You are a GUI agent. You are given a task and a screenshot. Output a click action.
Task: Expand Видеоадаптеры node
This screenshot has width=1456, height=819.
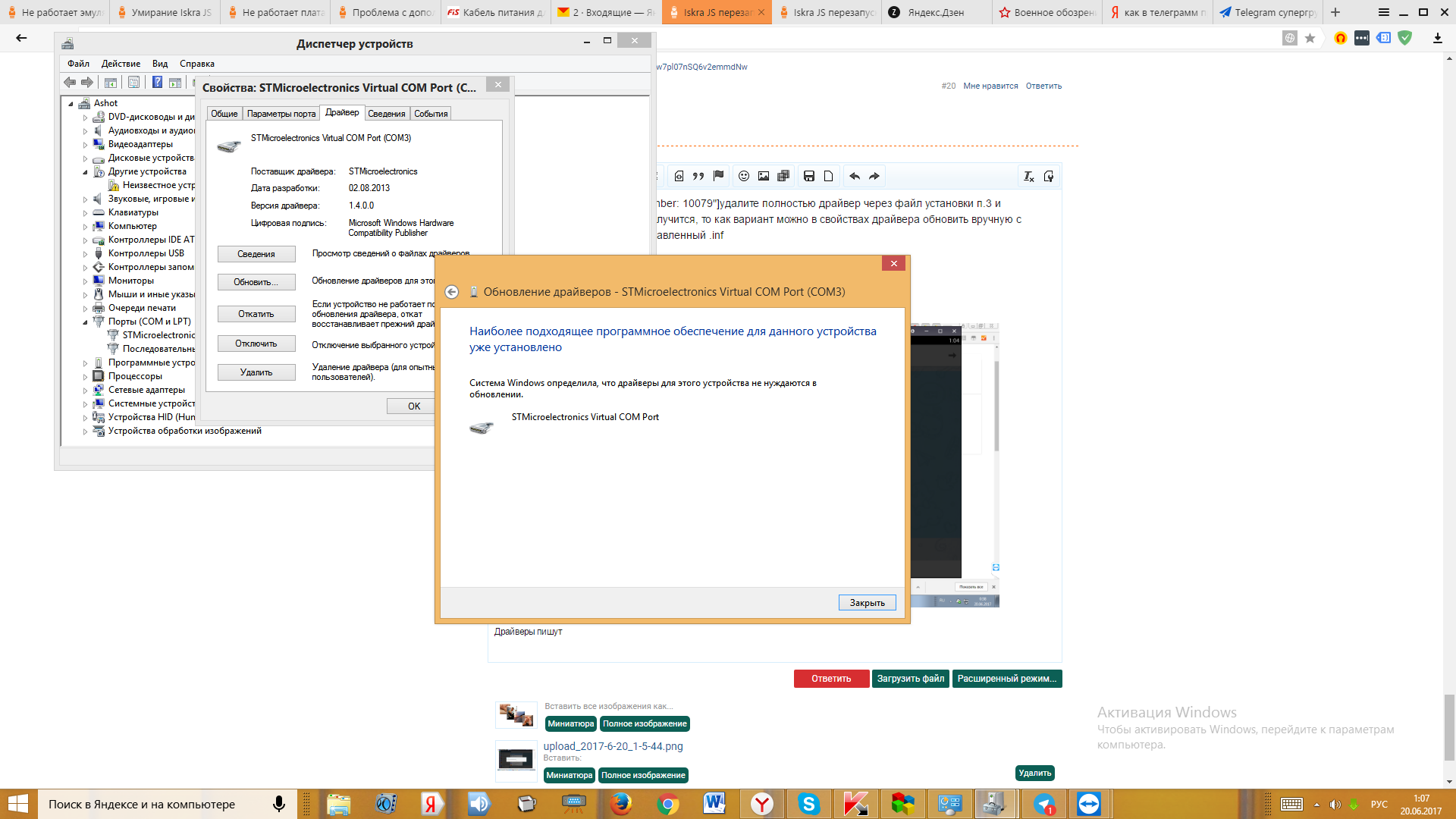tap(85, 145)
